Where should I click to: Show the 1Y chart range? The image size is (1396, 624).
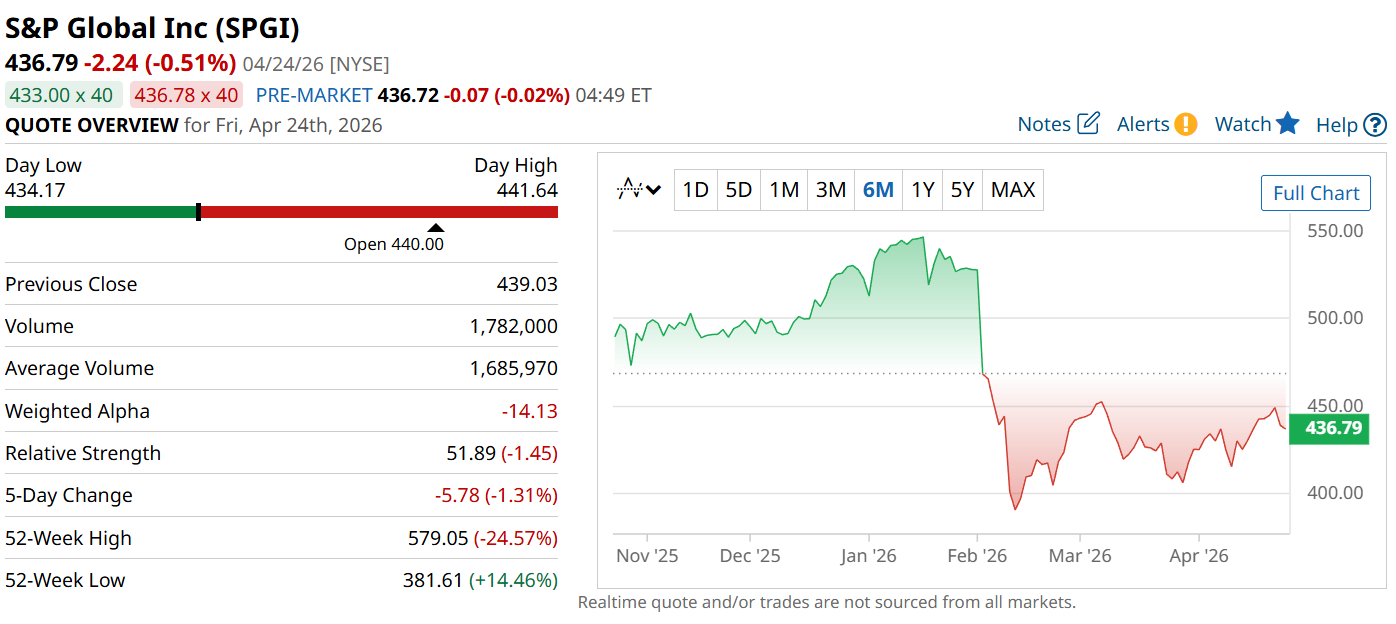pyautogui.click(x=922, y=190)
